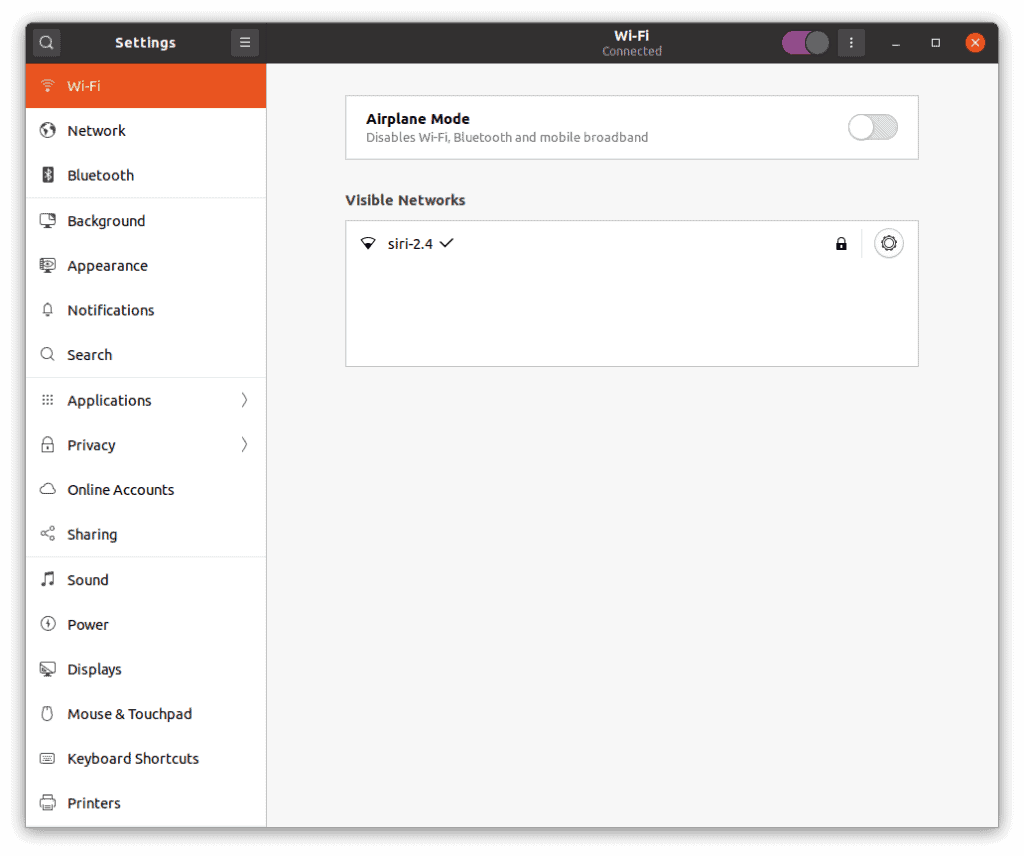
Task: Open Sharing settings panel
Action: click(x=146, y=534)
